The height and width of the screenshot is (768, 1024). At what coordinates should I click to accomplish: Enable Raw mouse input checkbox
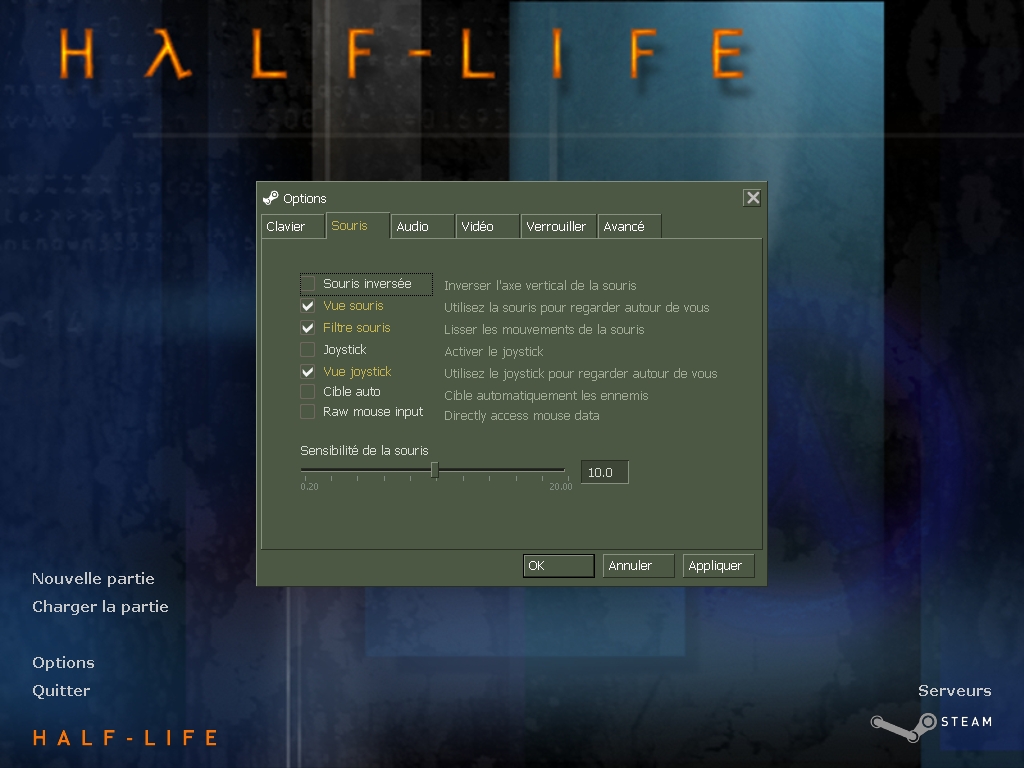[x=308, y=412]
